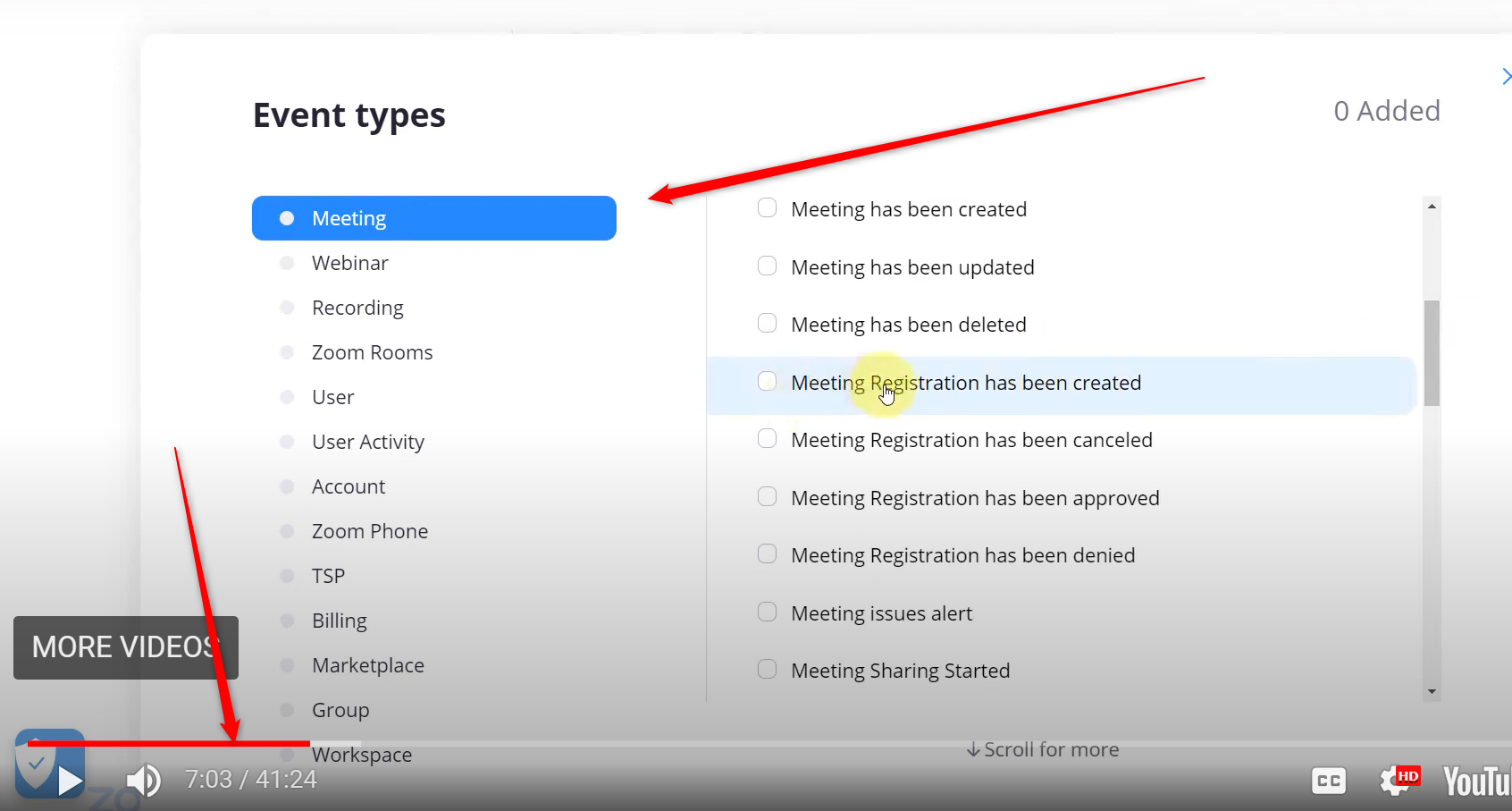Select the Workspace event category
The width and height of the screenshot is (1512, 811).
[361, 755]
